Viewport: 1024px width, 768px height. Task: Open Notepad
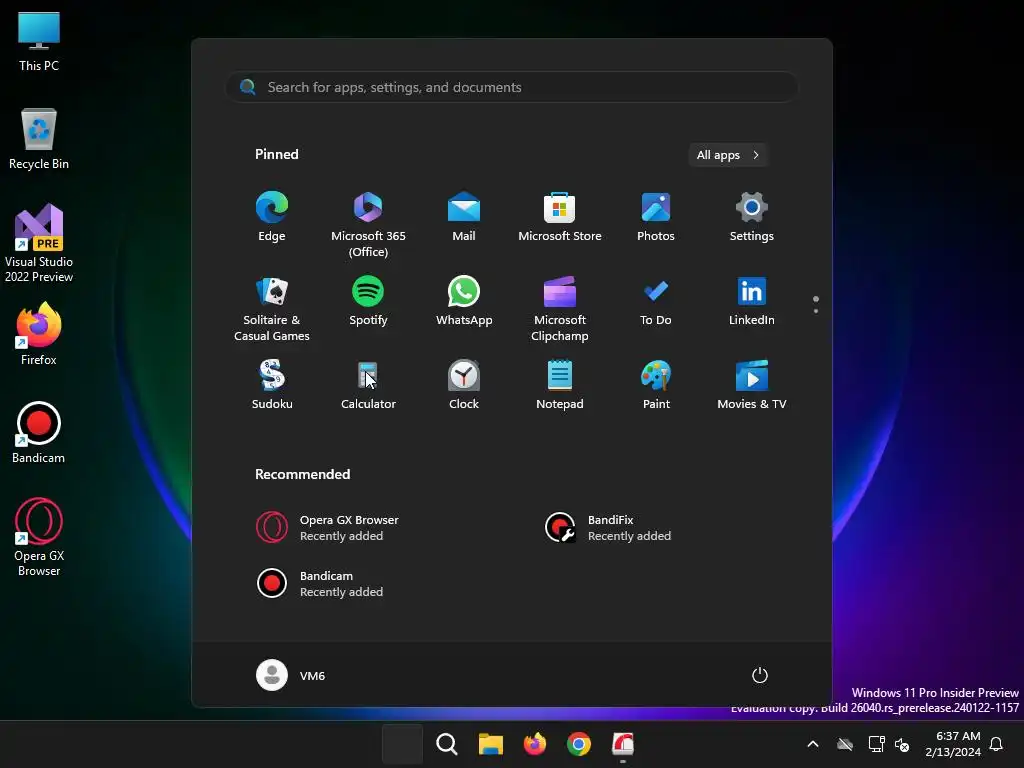tap(560, 385)
